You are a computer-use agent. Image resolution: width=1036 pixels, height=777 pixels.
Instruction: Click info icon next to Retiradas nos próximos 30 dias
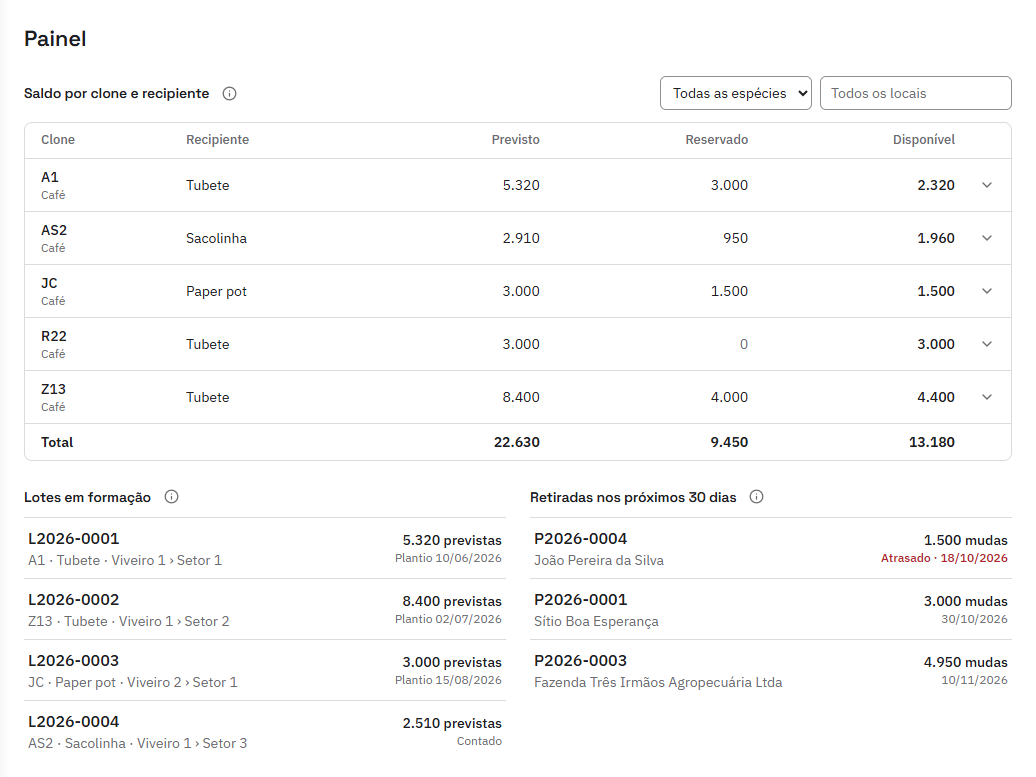pos(757,497)
